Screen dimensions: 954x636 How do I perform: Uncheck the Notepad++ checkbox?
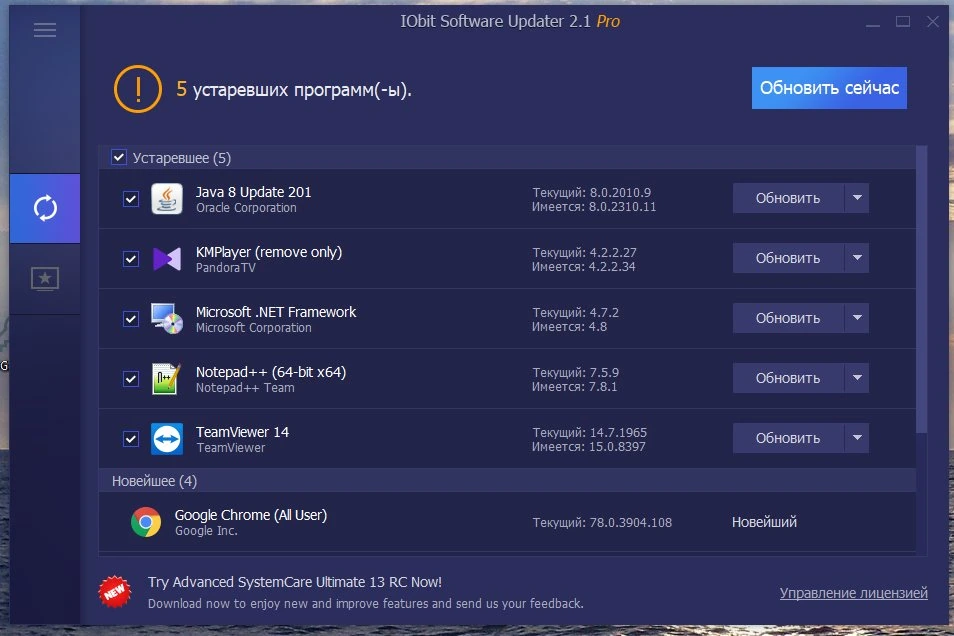coord(131,379)
